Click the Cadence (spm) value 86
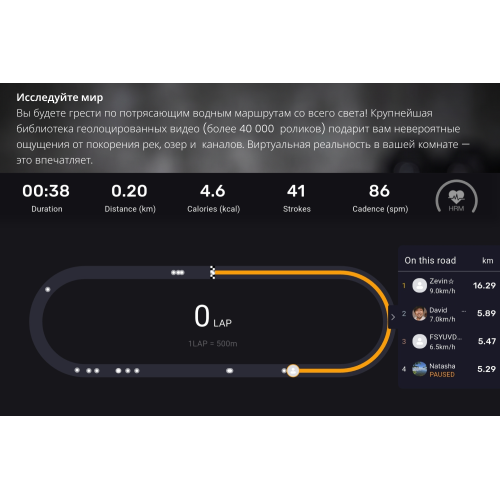This screenshot has width=500, height=500. click(379, 191)
